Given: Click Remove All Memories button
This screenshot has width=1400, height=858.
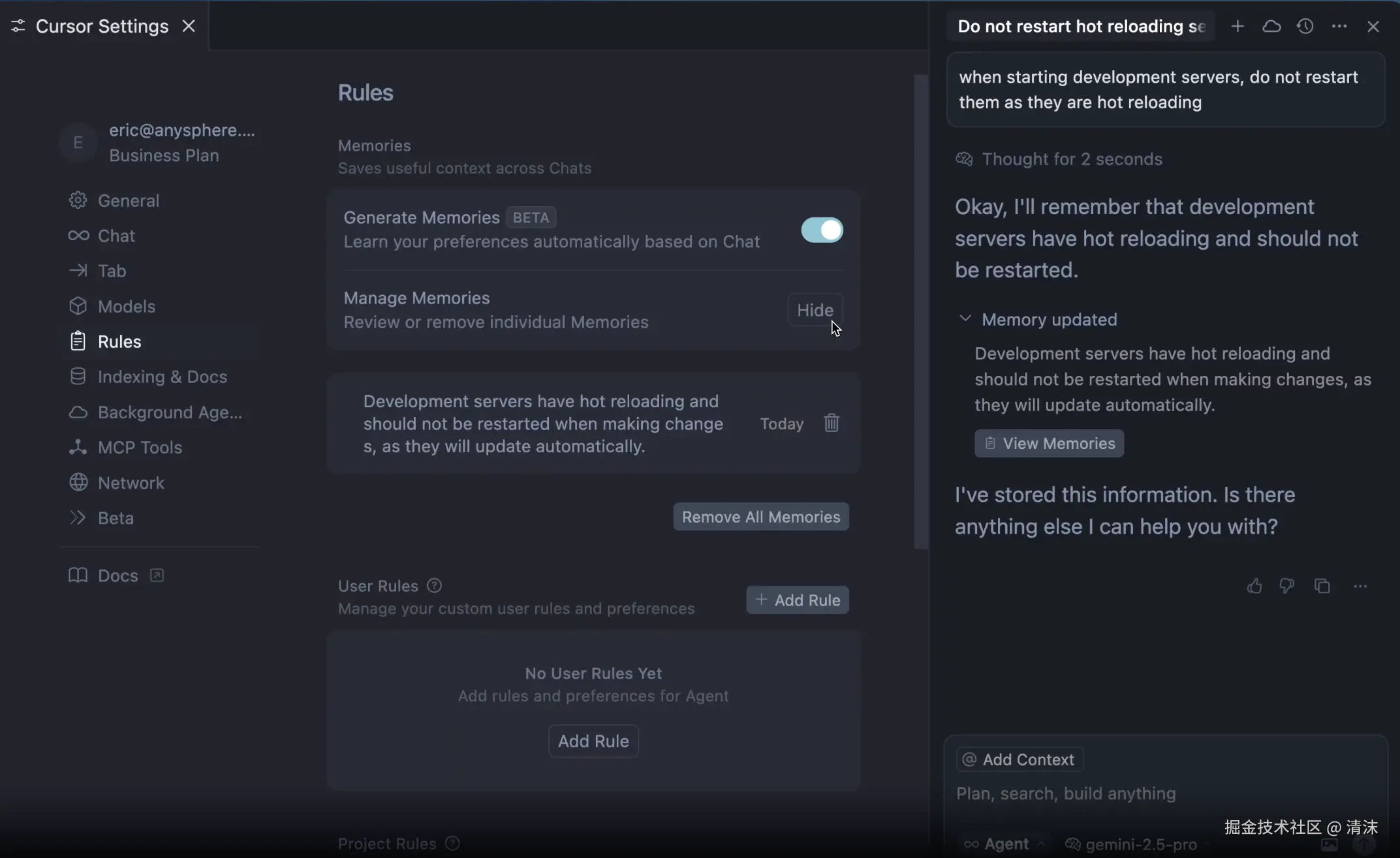Looking at the screenshot, I should [x=760, y=517].
